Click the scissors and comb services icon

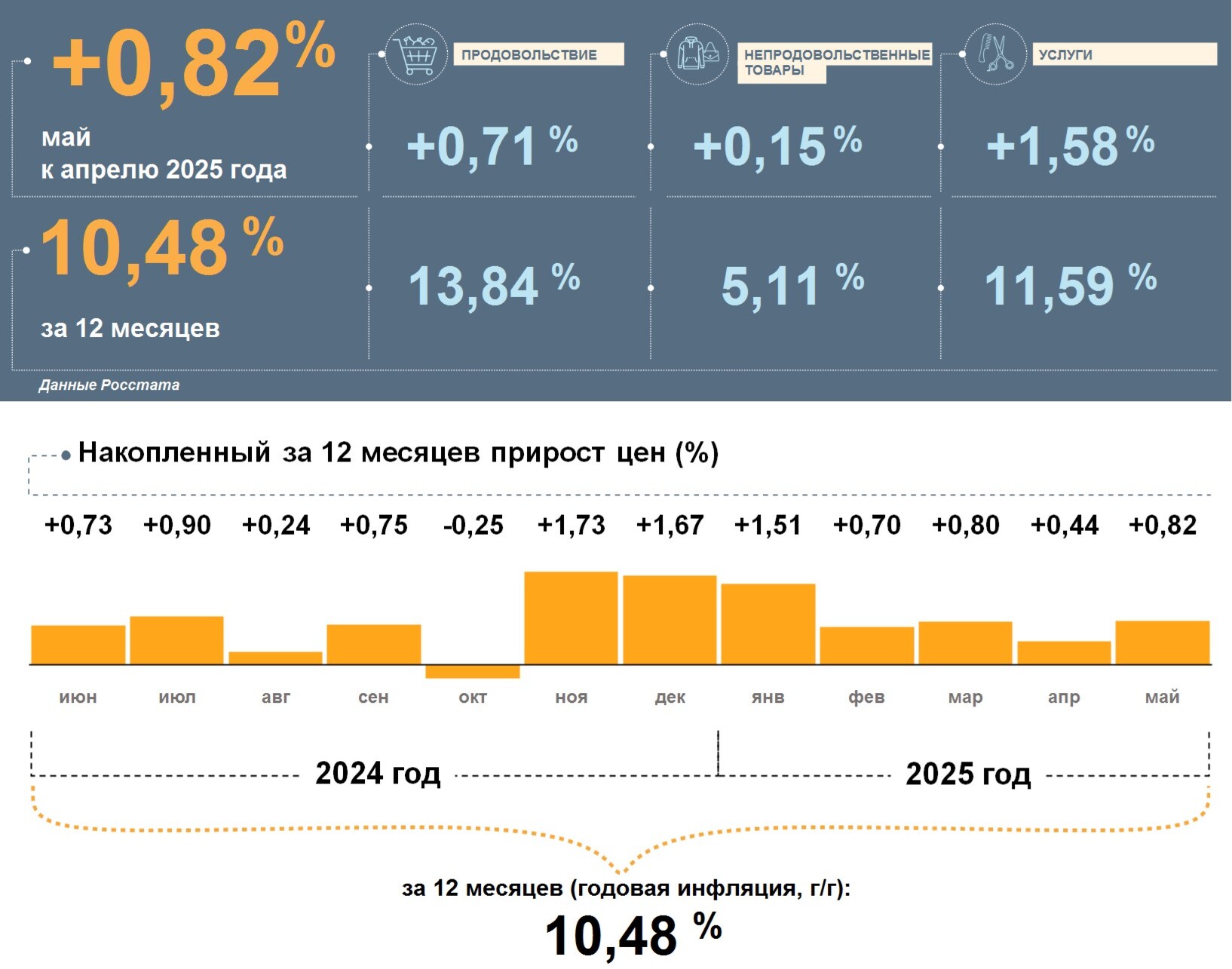(x=995, y=54)
